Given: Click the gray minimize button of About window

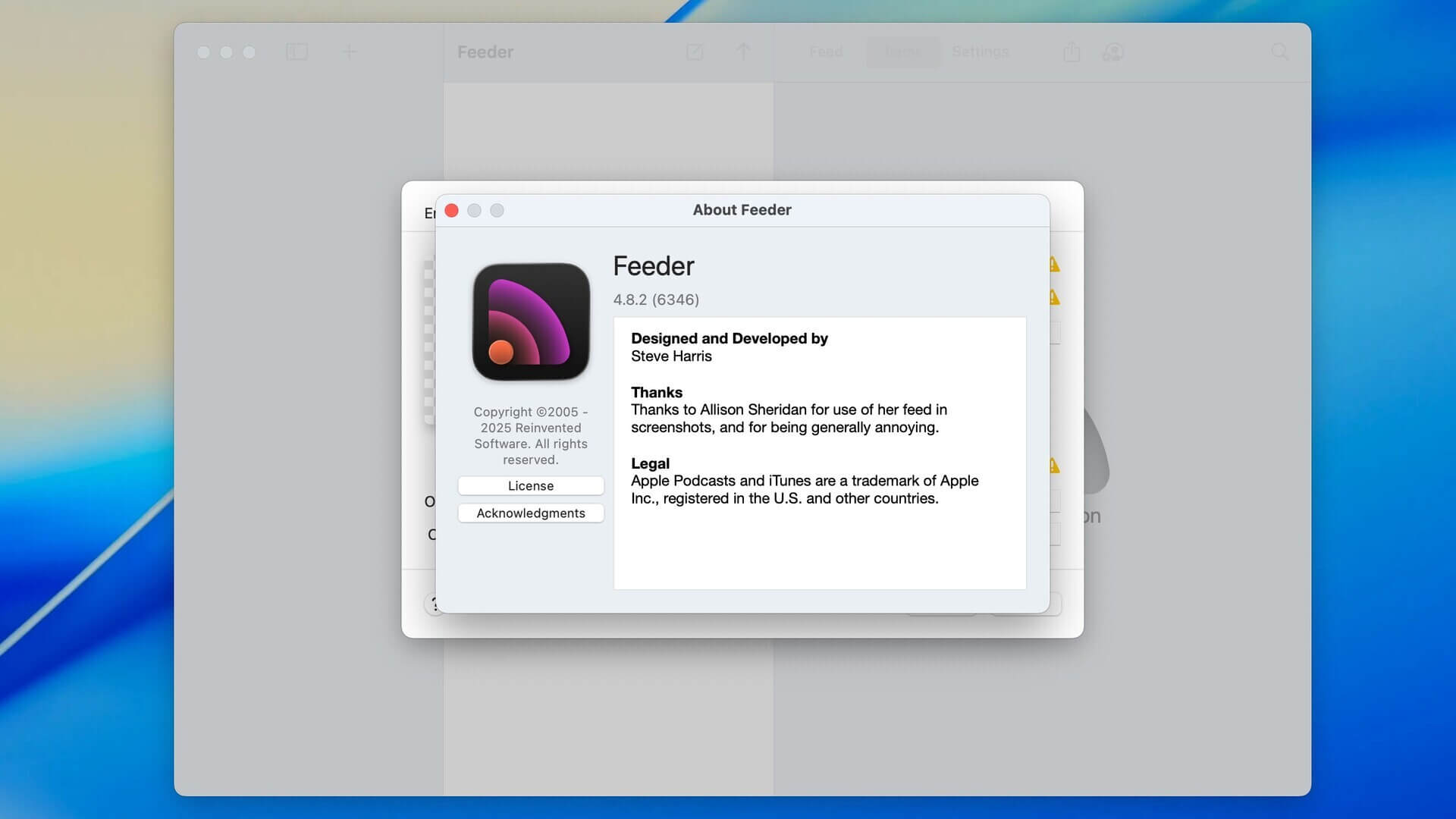Looking at the screenshot, I should point(474,210).
